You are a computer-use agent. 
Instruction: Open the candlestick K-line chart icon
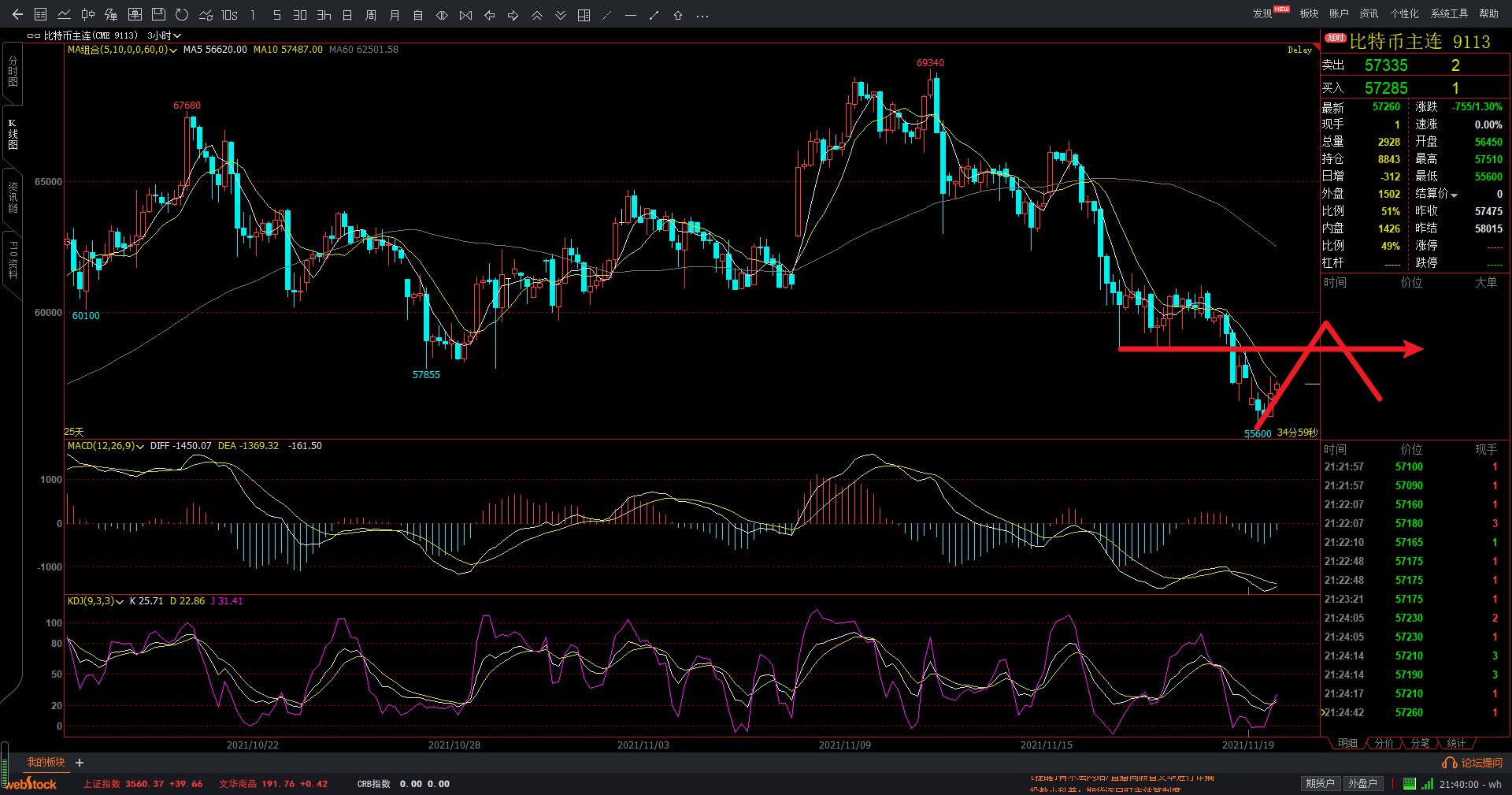[x=88, y=15]
